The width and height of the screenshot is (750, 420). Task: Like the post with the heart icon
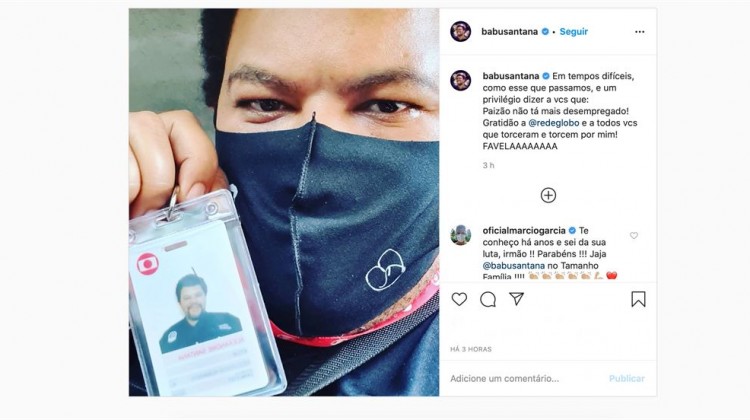tap(459, 299)
